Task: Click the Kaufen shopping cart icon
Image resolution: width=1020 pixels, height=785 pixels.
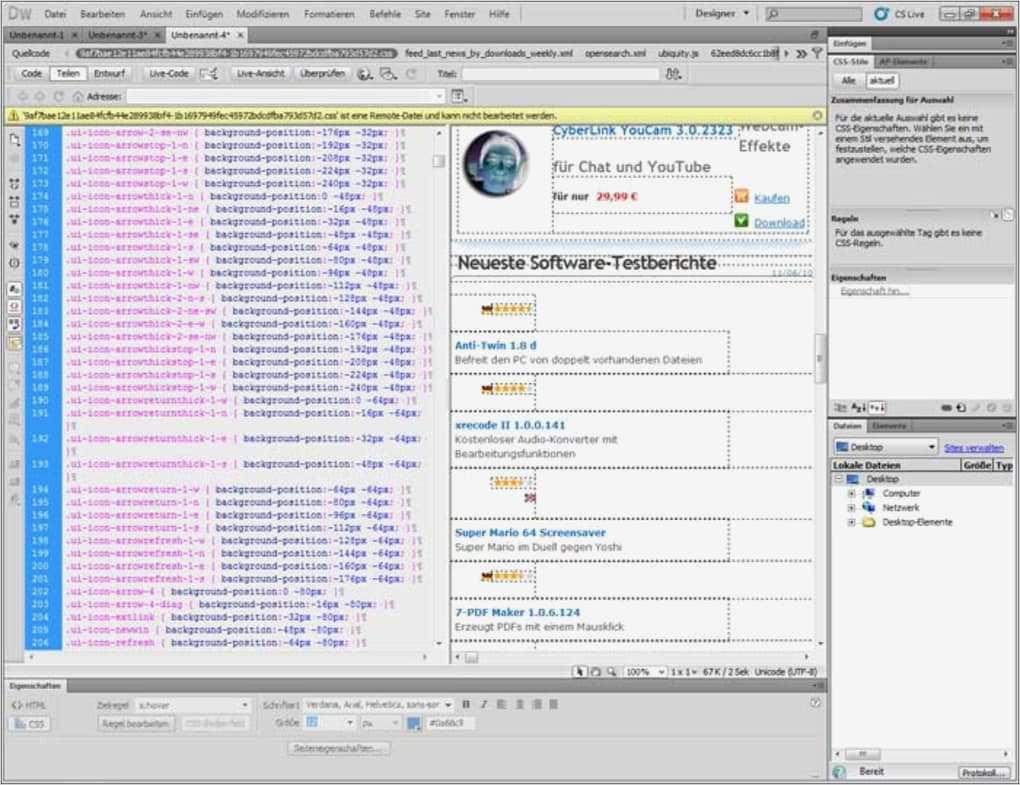Action: tap(742, 196)
